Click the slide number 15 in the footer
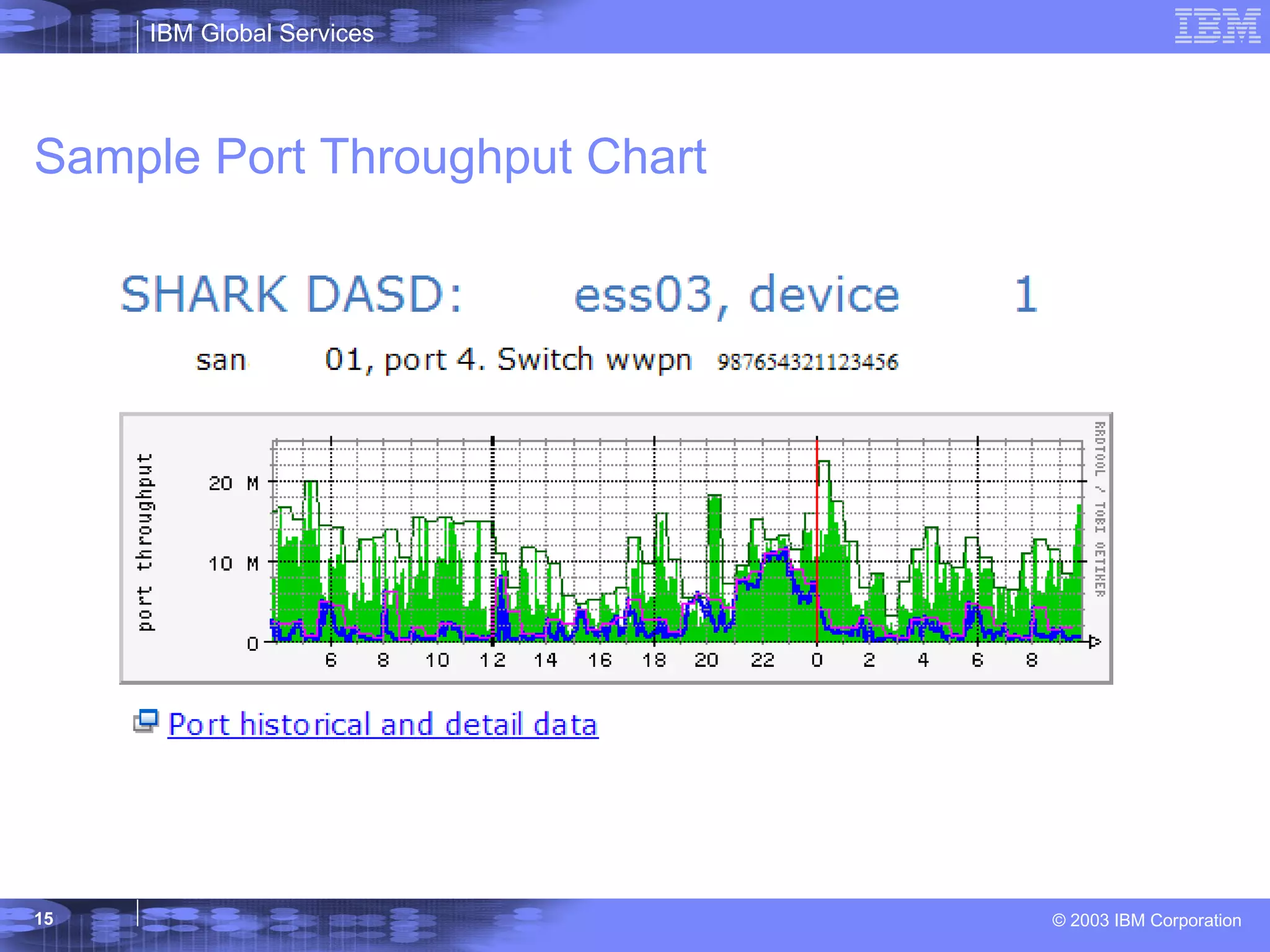Viewport: 1270px width, 952px height. pyautogui.click(x=43, y=919)
